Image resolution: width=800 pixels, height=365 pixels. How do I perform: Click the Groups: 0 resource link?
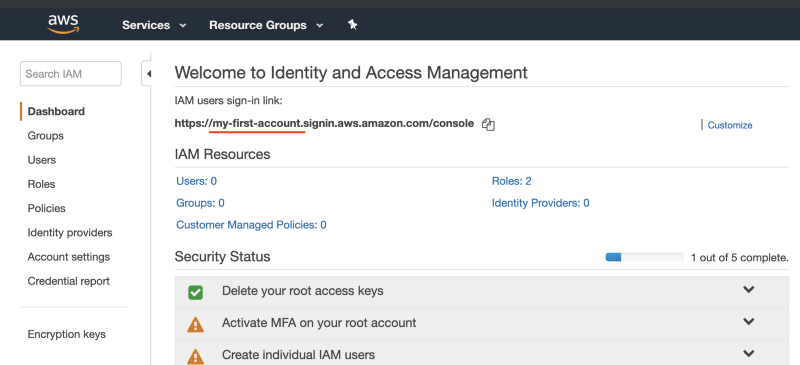point(201,203)
